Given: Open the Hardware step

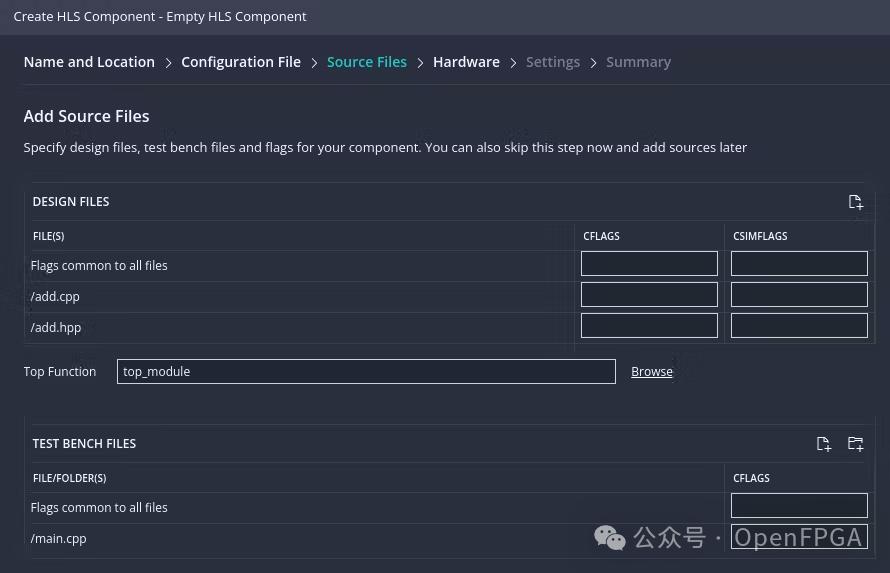Looking at the screenshot, I should (466, 62).
